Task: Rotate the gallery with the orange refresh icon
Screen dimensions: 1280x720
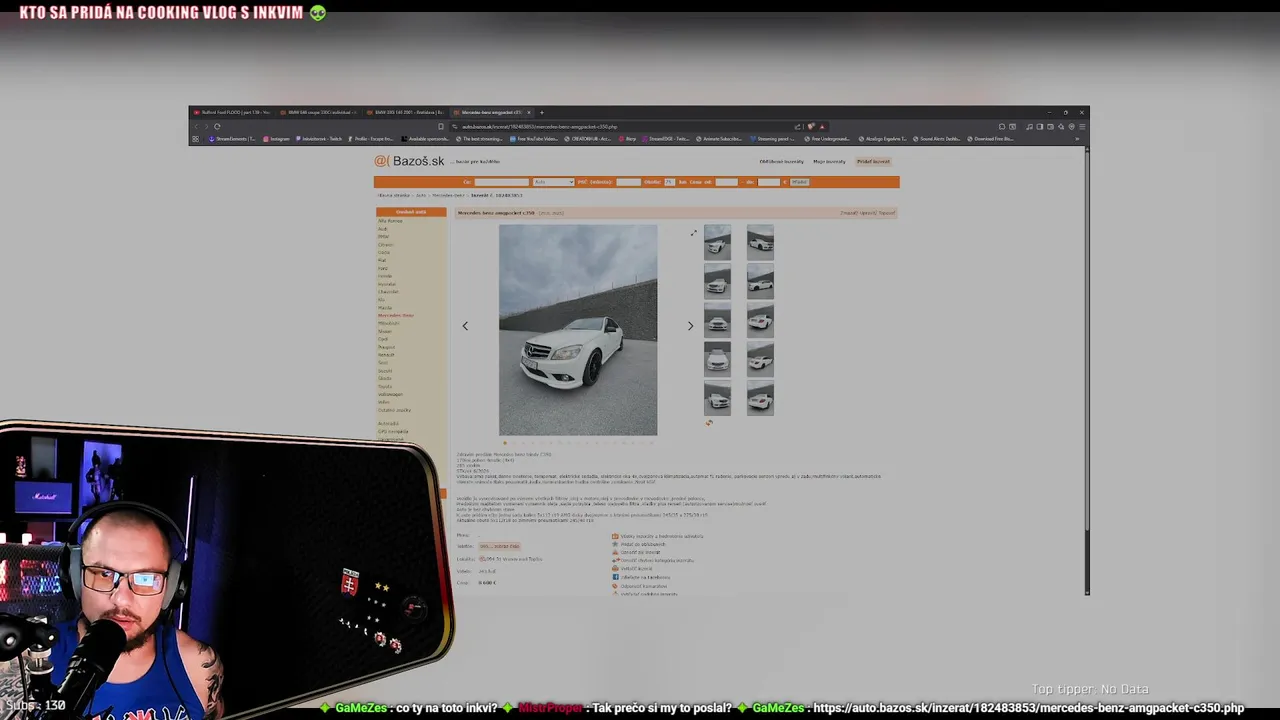Action: coord(709,422)
